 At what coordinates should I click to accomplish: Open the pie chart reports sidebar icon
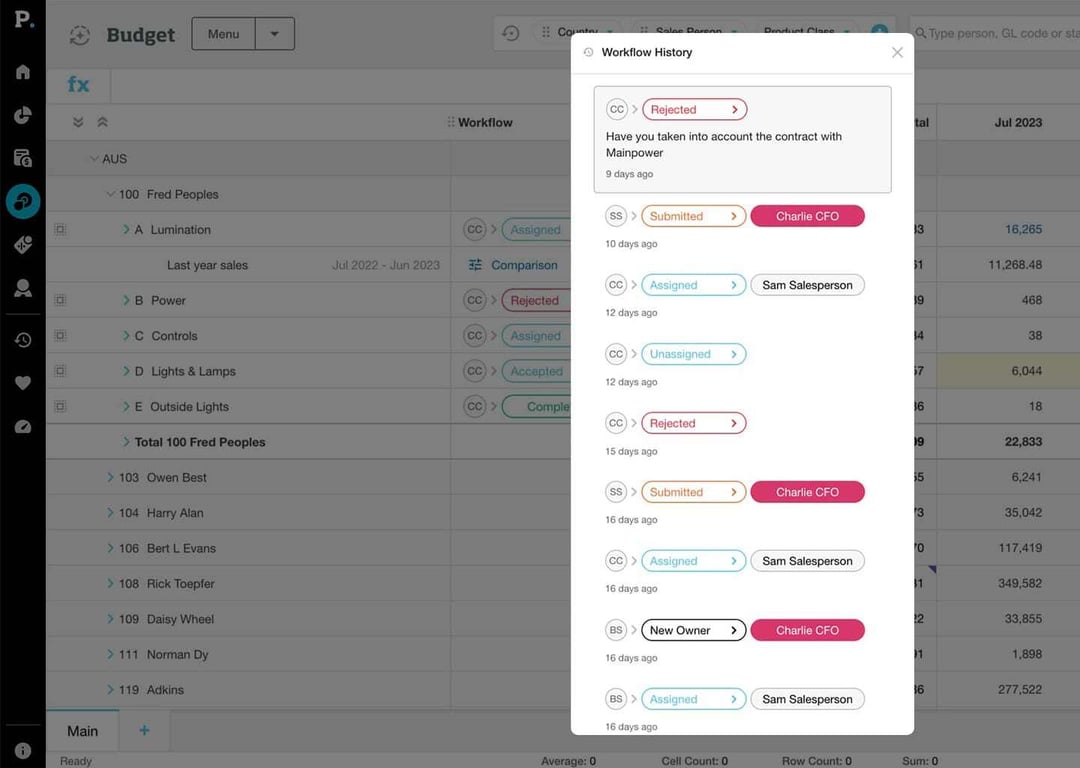pyautogui.click(x=23, y=115)
